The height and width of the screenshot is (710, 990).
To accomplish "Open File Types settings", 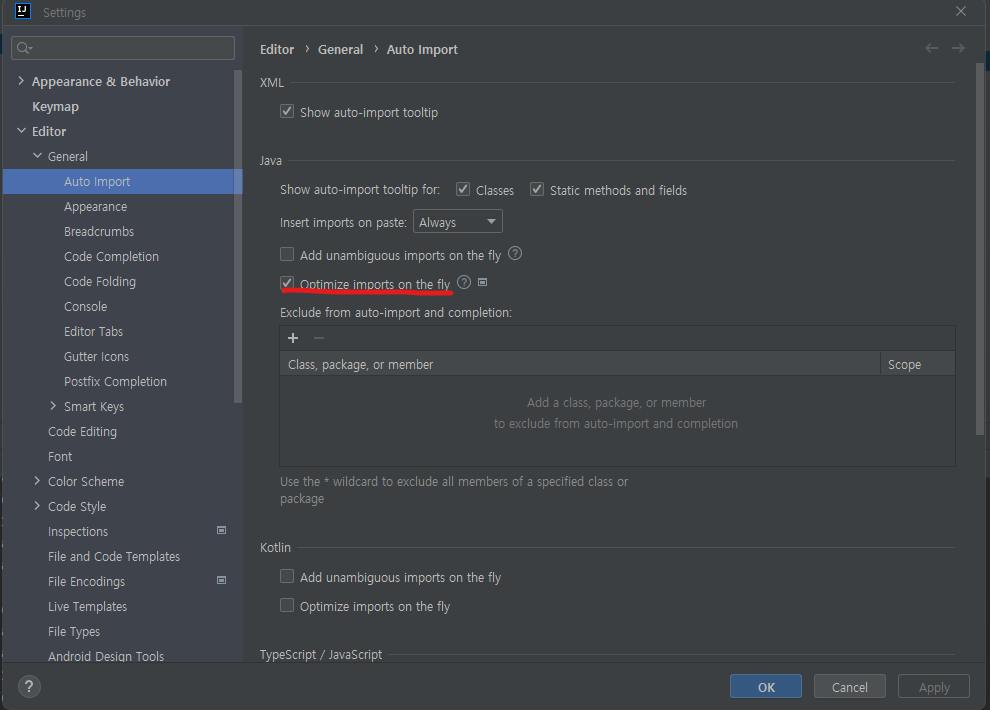I will point(74,632).
